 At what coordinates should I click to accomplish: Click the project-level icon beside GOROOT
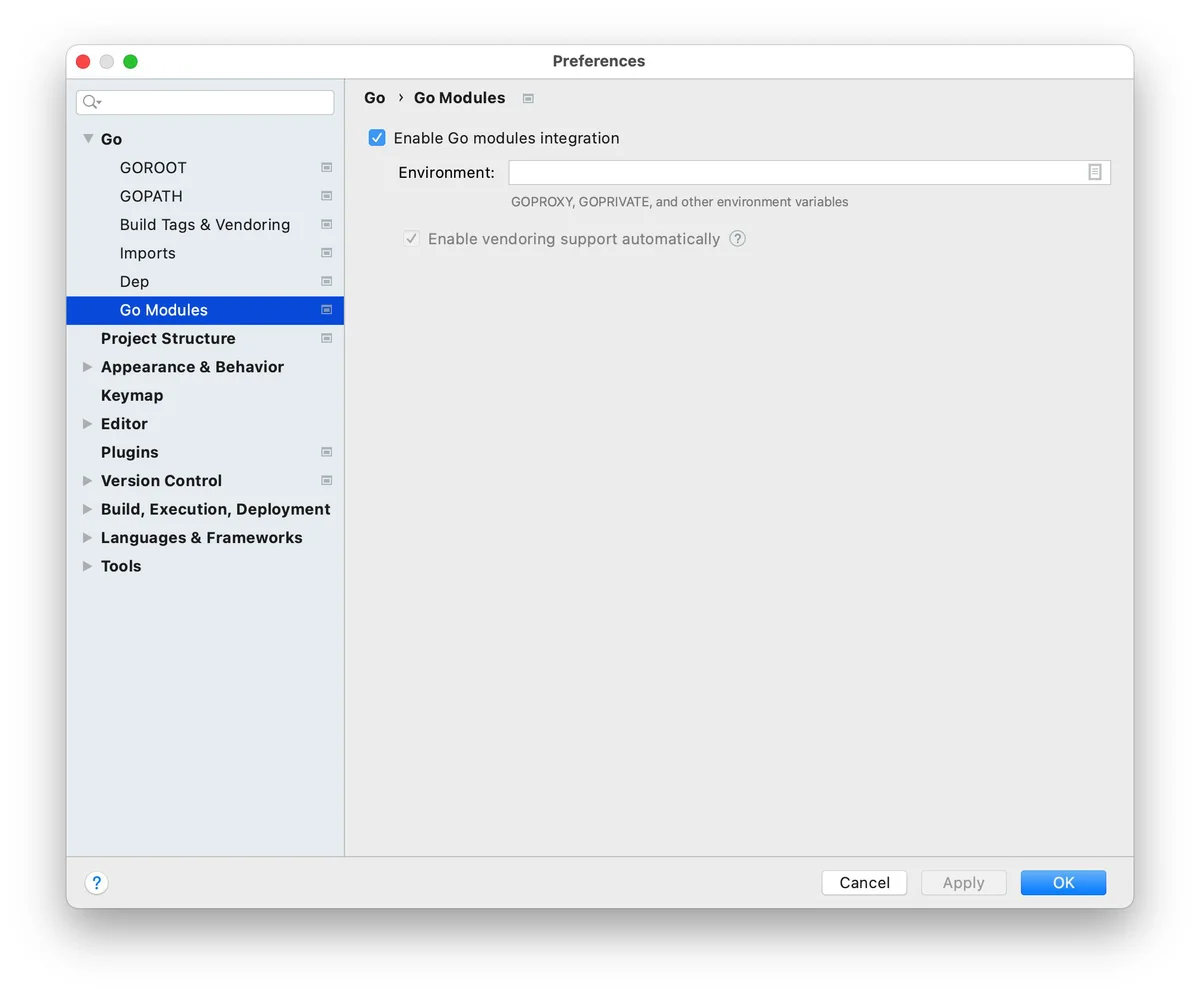326,168
